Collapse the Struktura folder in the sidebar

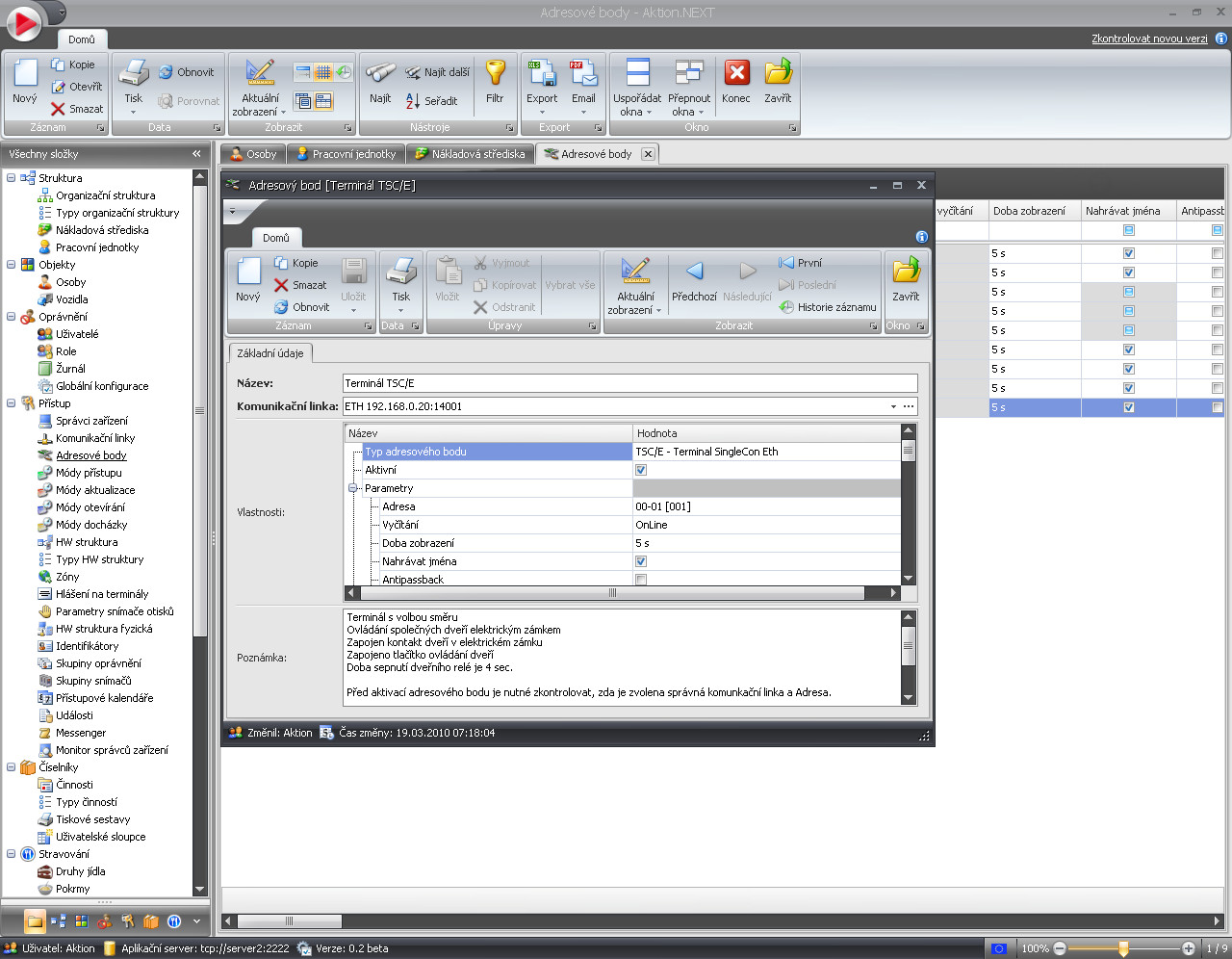tap(12, 178)
